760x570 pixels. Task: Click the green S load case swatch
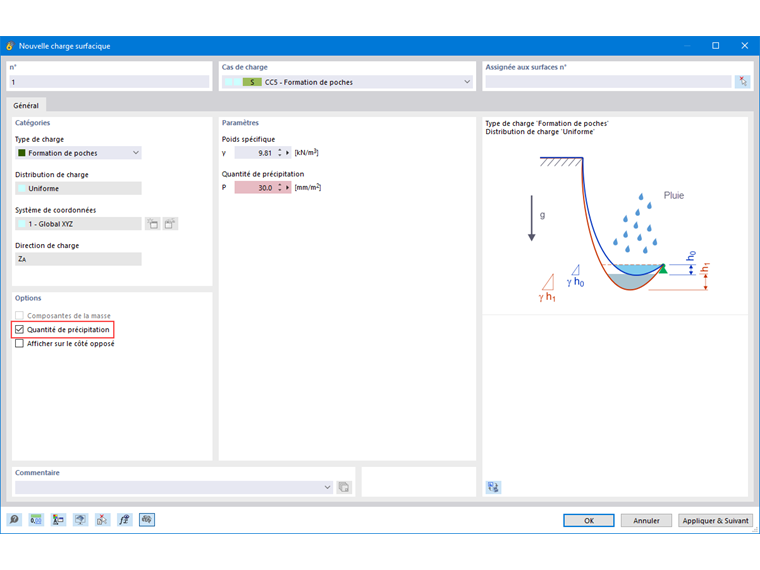tap(252, 82)
